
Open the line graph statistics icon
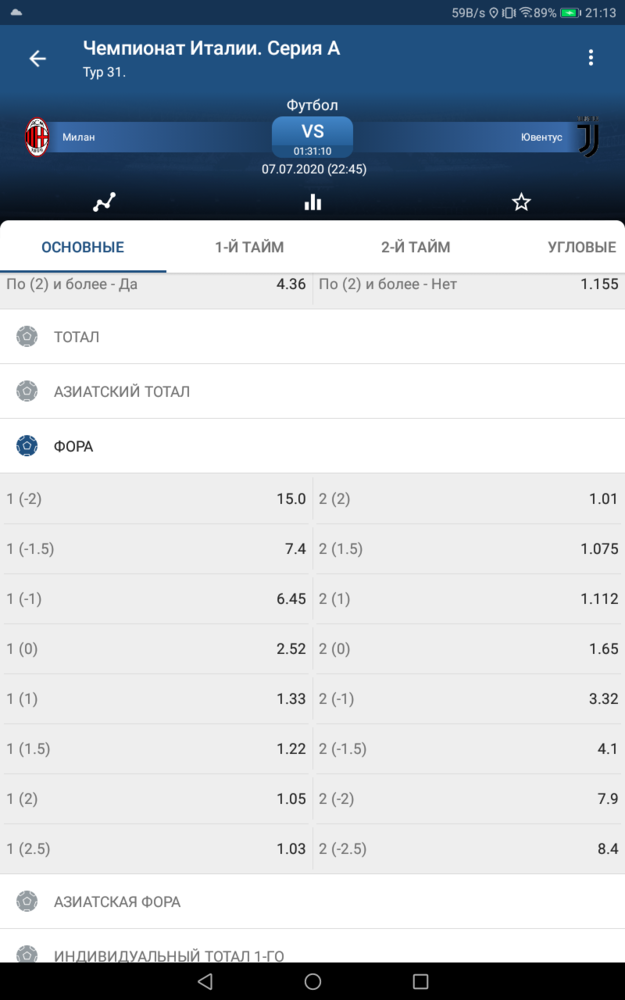104,202
